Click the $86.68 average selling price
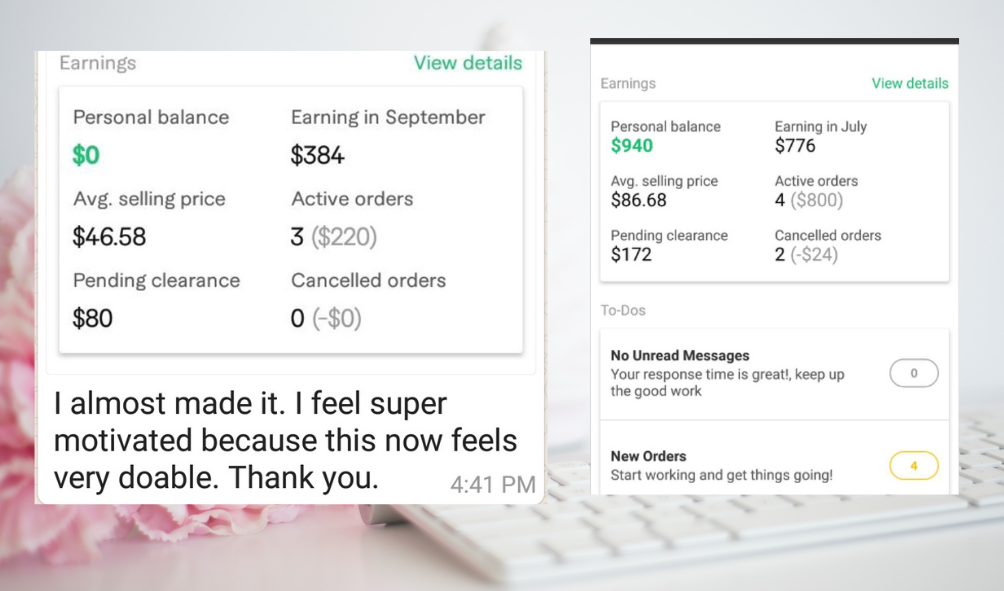Image resolution: width=1004 pixels, height=591 pixels. pyautogui.click(x=638, y=200)
